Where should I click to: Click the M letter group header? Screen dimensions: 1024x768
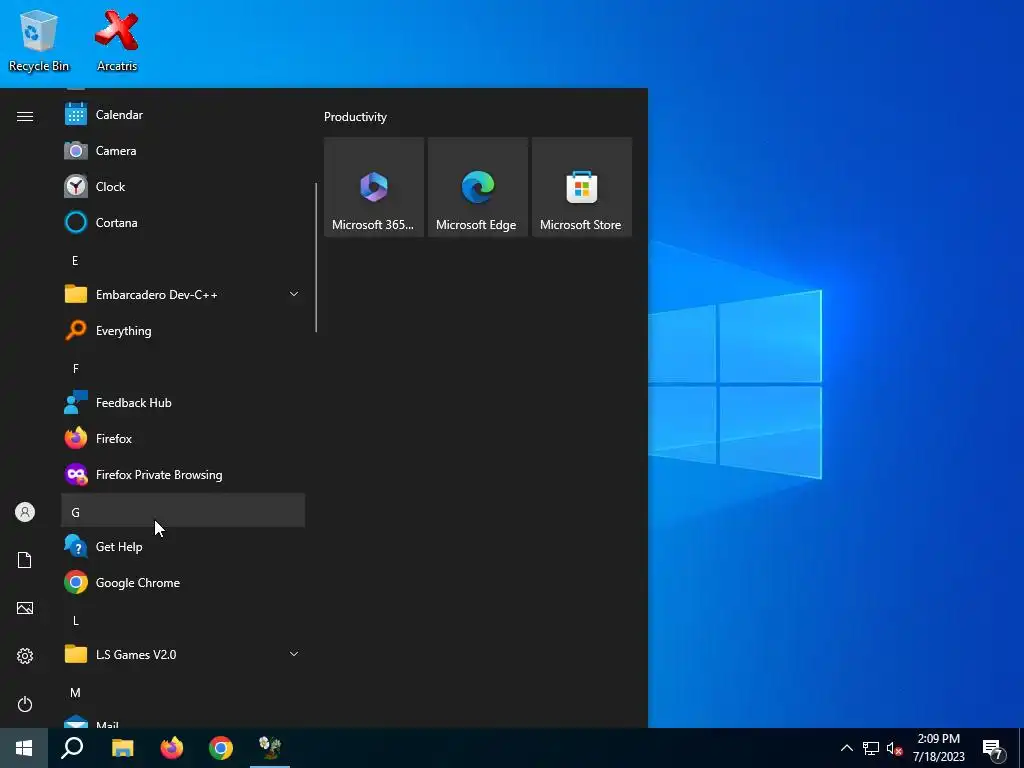[183, 692]
